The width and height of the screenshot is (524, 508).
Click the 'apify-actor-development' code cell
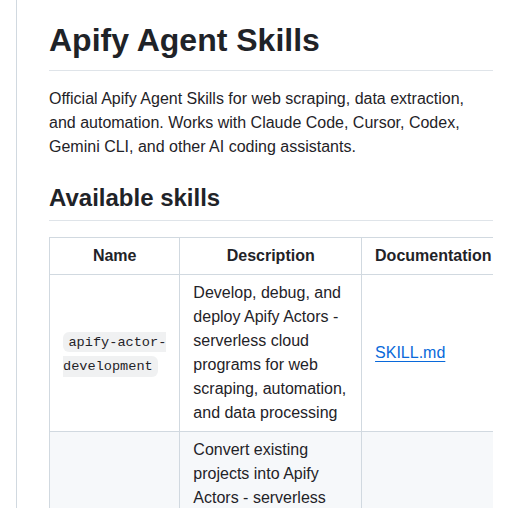tap(115, 354)
